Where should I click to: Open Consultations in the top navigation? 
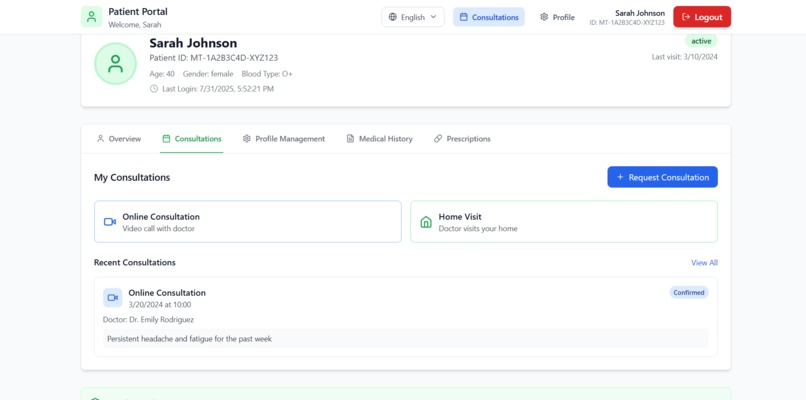click(x=489, y=17)
